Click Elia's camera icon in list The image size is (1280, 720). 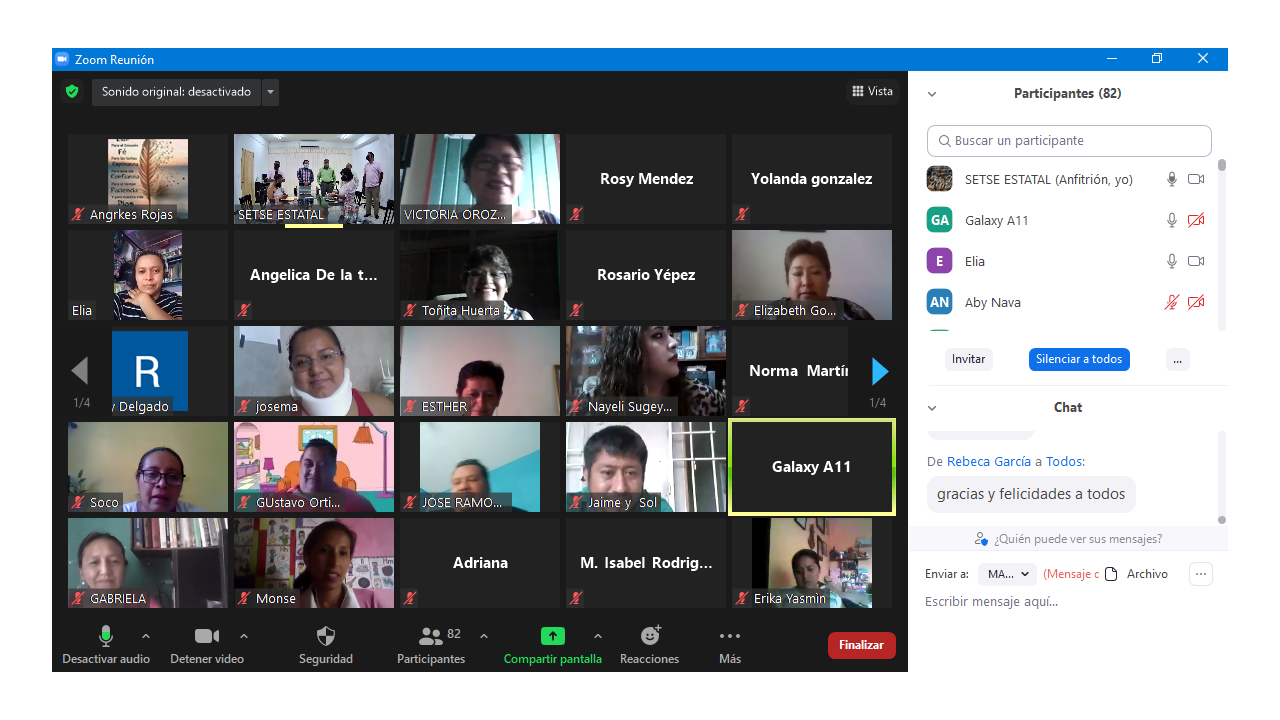(x=1196, y=261)
